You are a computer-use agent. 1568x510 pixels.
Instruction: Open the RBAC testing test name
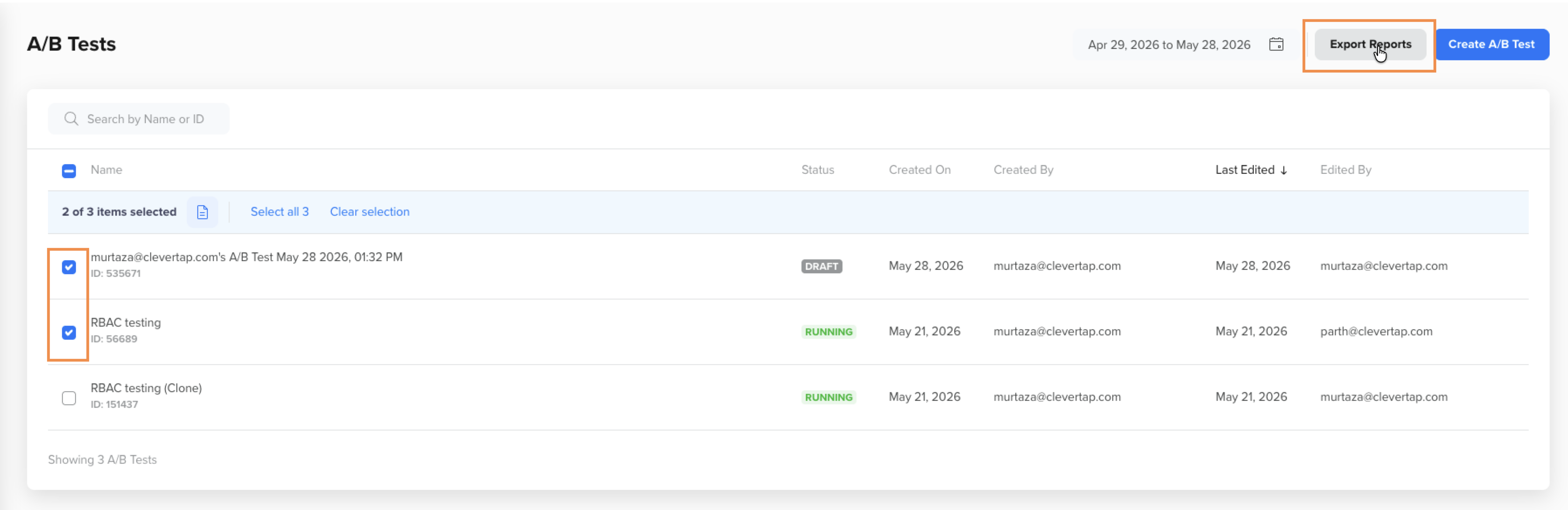(125, 323)
